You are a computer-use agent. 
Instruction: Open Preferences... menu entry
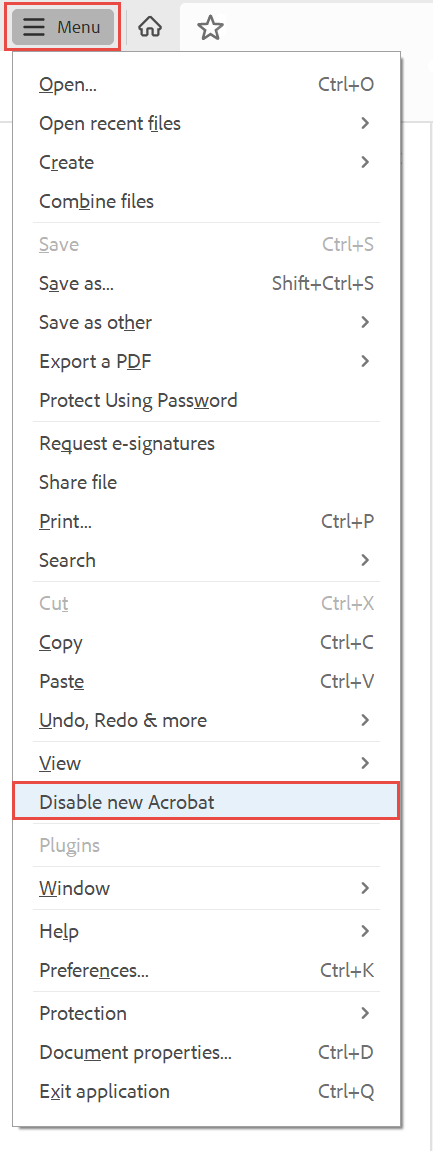pyautogui.click(x=207, y=970)
